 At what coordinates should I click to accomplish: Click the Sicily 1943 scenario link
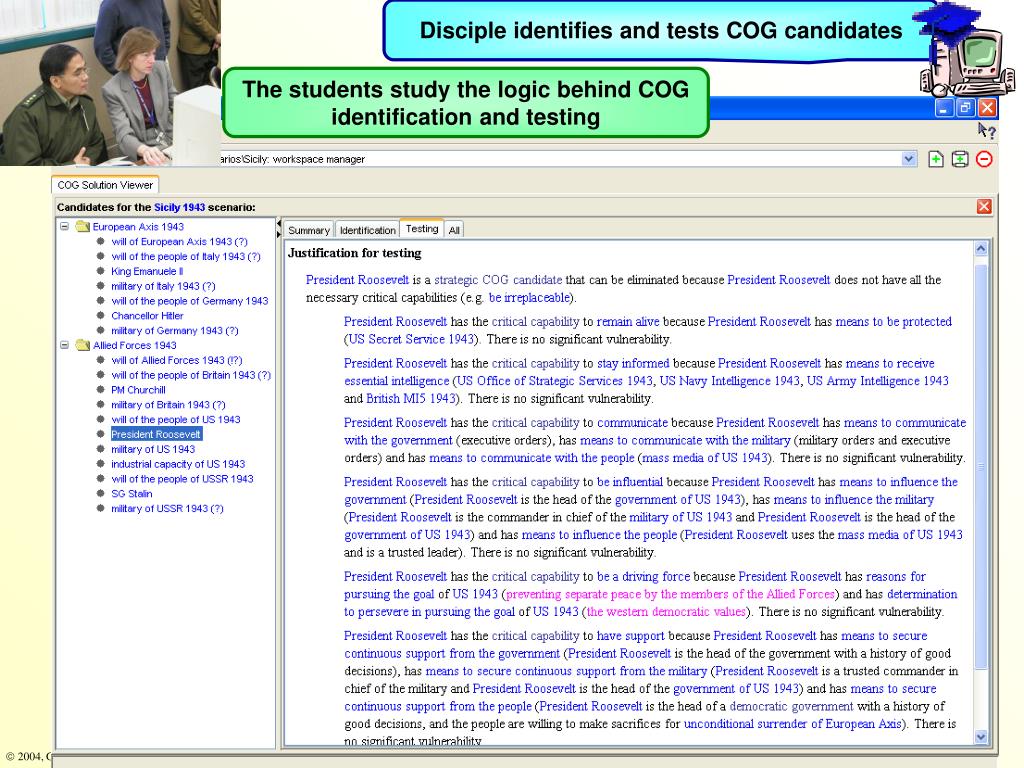180,207
